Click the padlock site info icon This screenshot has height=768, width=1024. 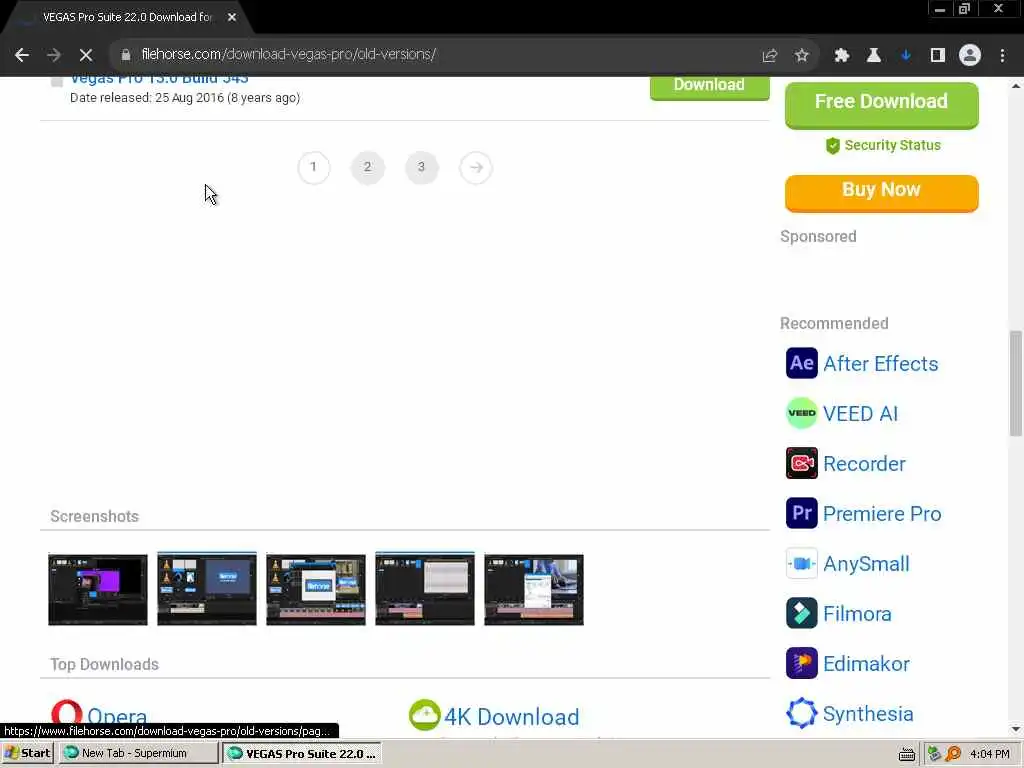(125, 55)
